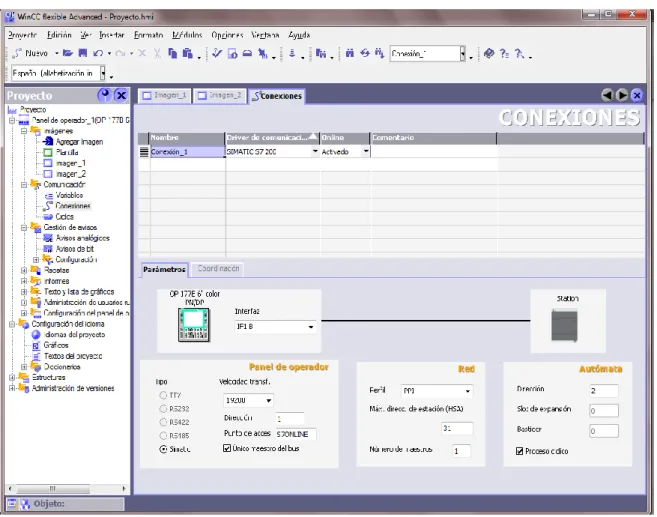Open the Opciones menu

227,35
